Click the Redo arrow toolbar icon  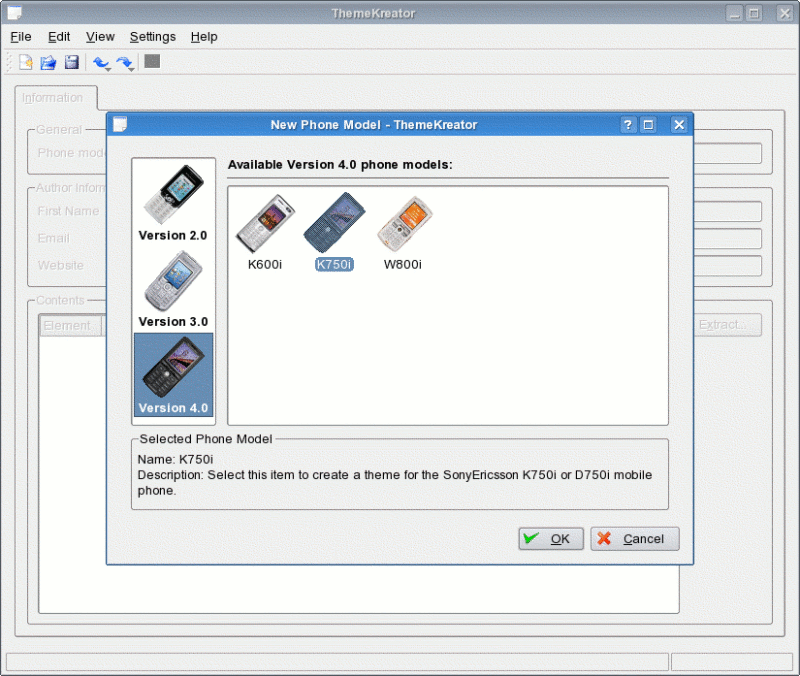click(123, 62)
